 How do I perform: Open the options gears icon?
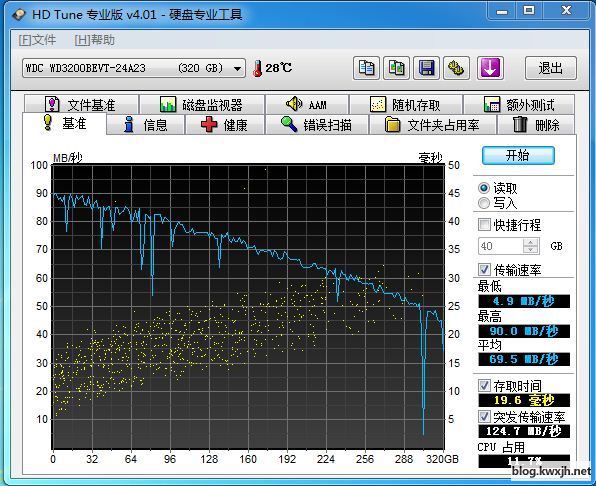(x=456, y=68)
